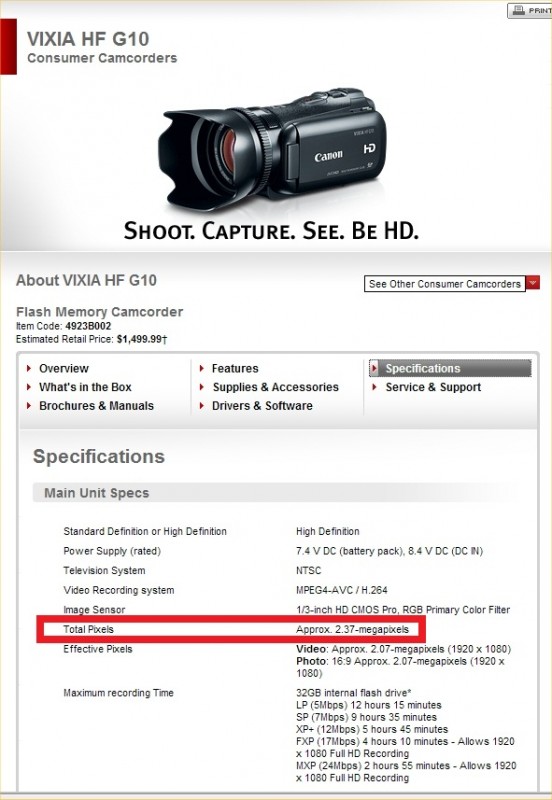The image size is (552, 800).
Task: Open Drivers & Software
Action: tap(262, 406)
